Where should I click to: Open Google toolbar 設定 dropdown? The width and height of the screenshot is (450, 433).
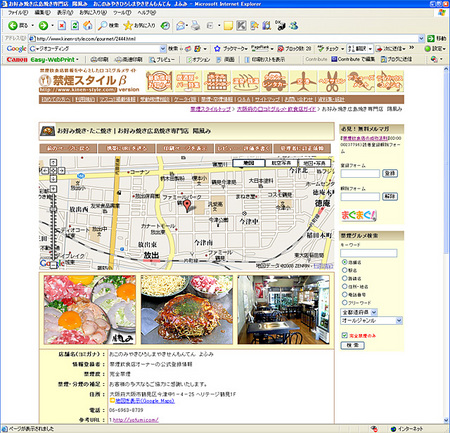[435, 49]
